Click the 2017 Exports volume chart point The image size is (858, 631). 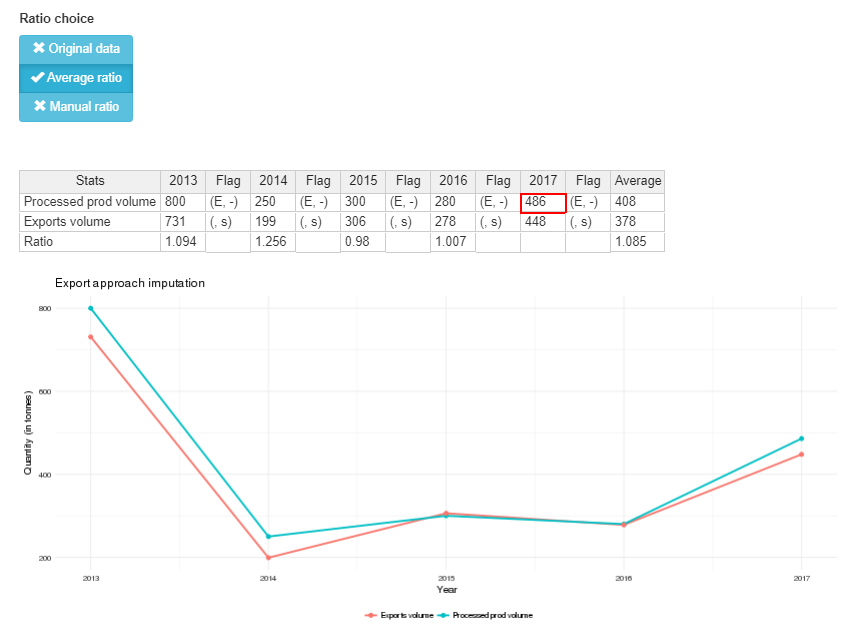[x=801, y=454]
